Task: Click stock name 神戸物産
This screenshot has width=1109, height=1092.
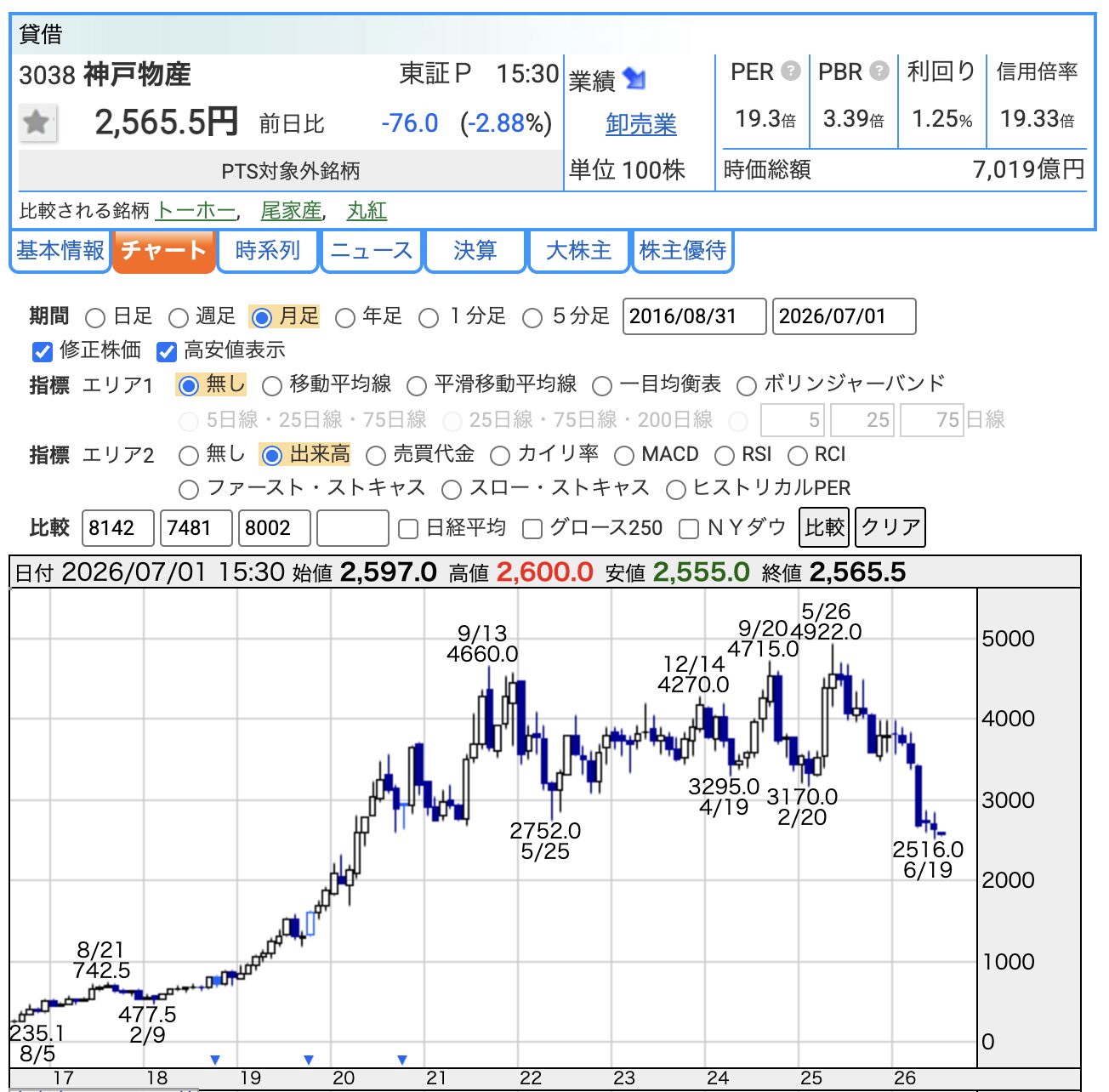Action: 136,75
